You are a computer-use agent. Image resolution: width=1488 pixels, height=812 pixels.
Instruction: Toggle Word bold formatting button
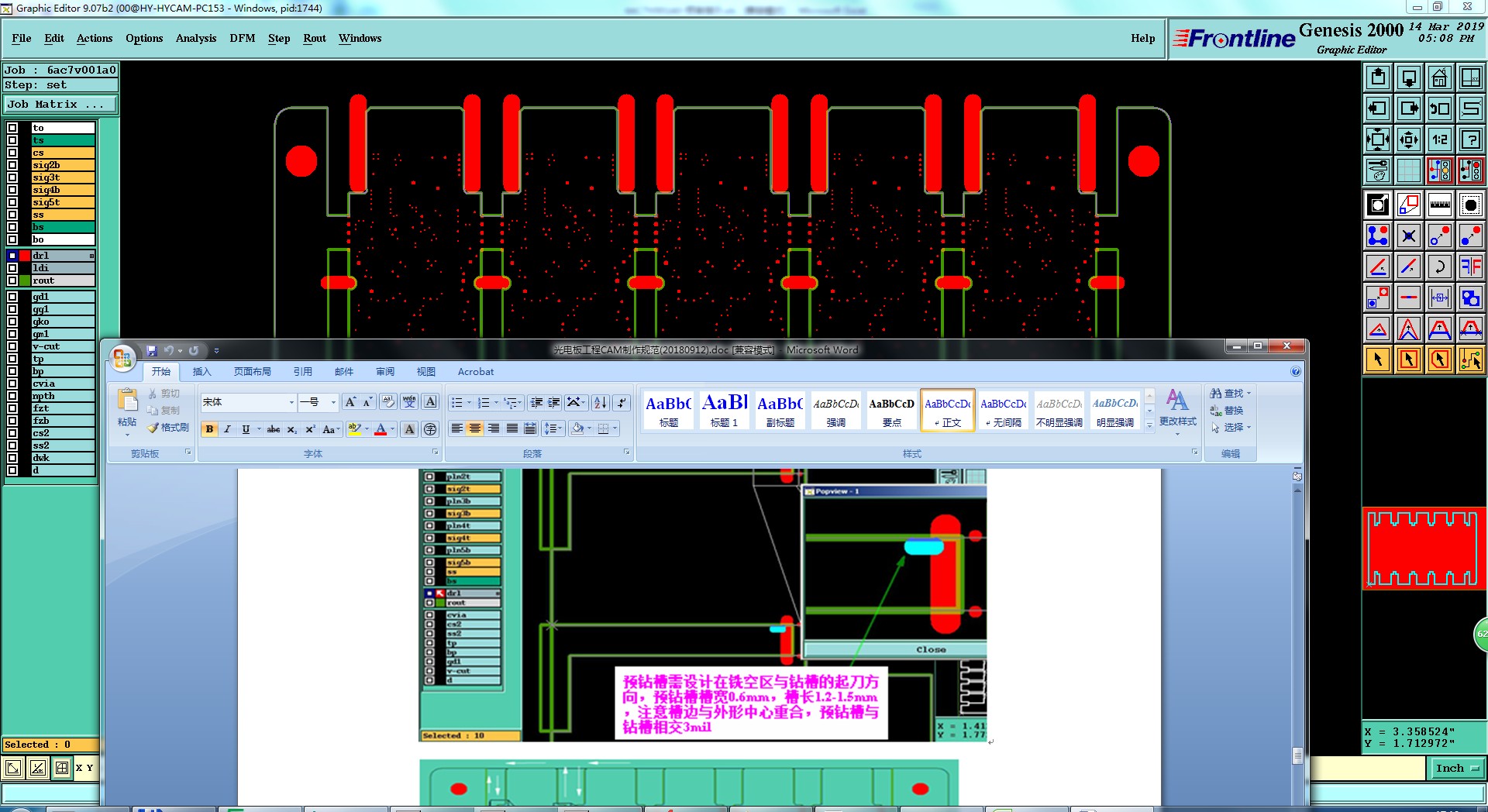209,429
